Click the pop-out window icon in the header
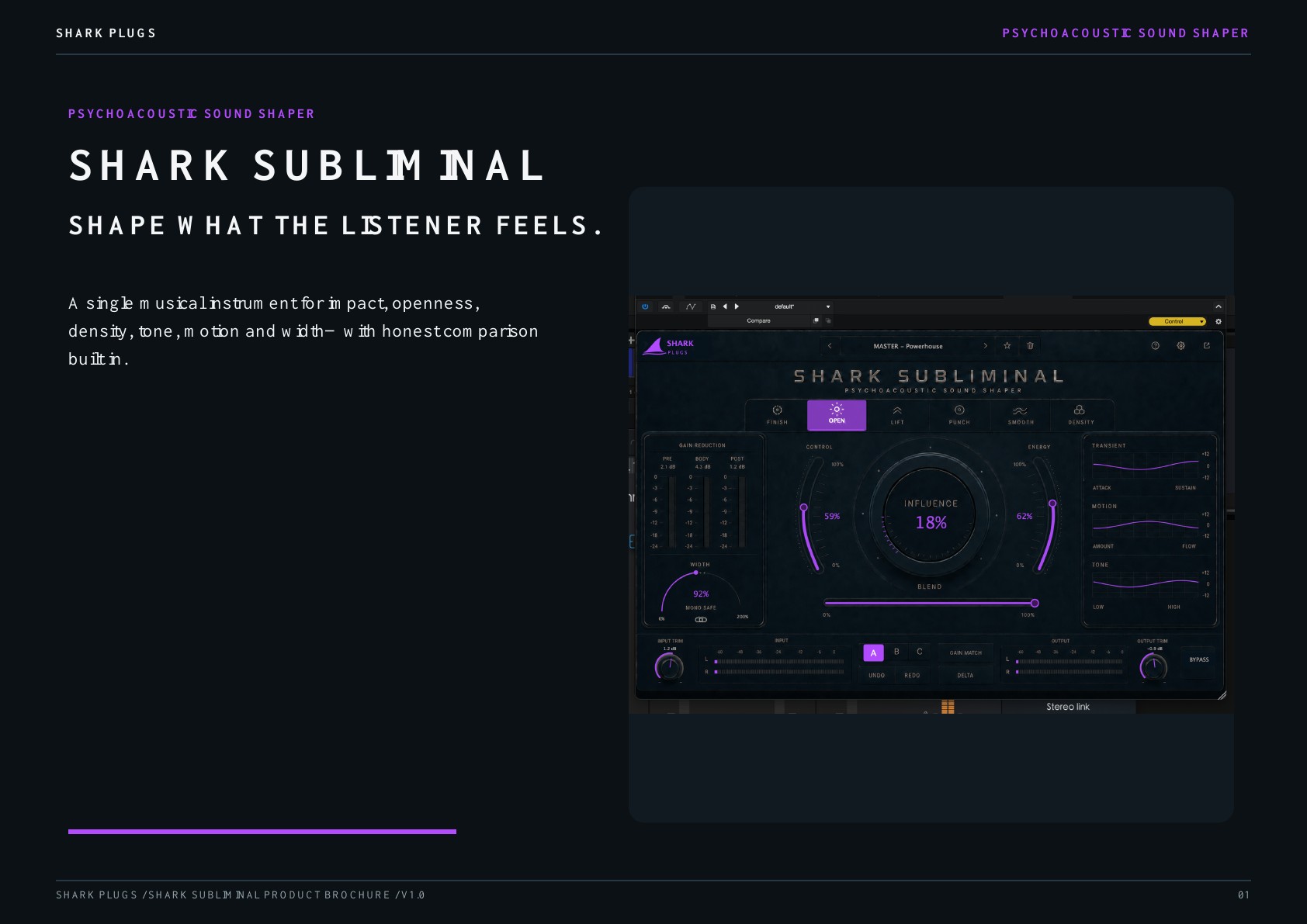 (x=1206, y=346)
